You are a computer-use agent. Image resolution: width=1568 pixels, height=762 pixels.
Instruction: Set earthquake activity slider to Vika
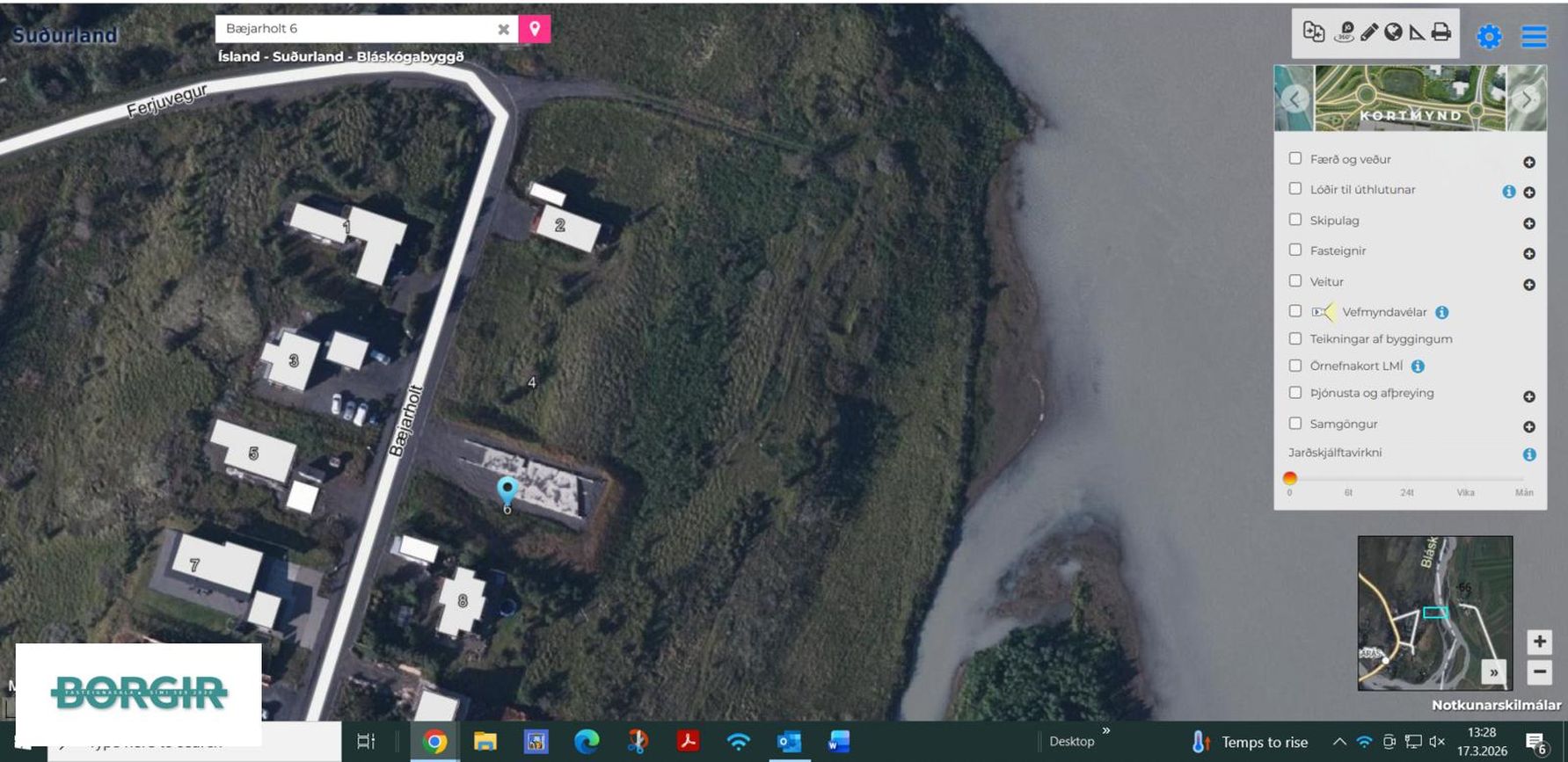pyautogui.click(x=1465, y=479)
